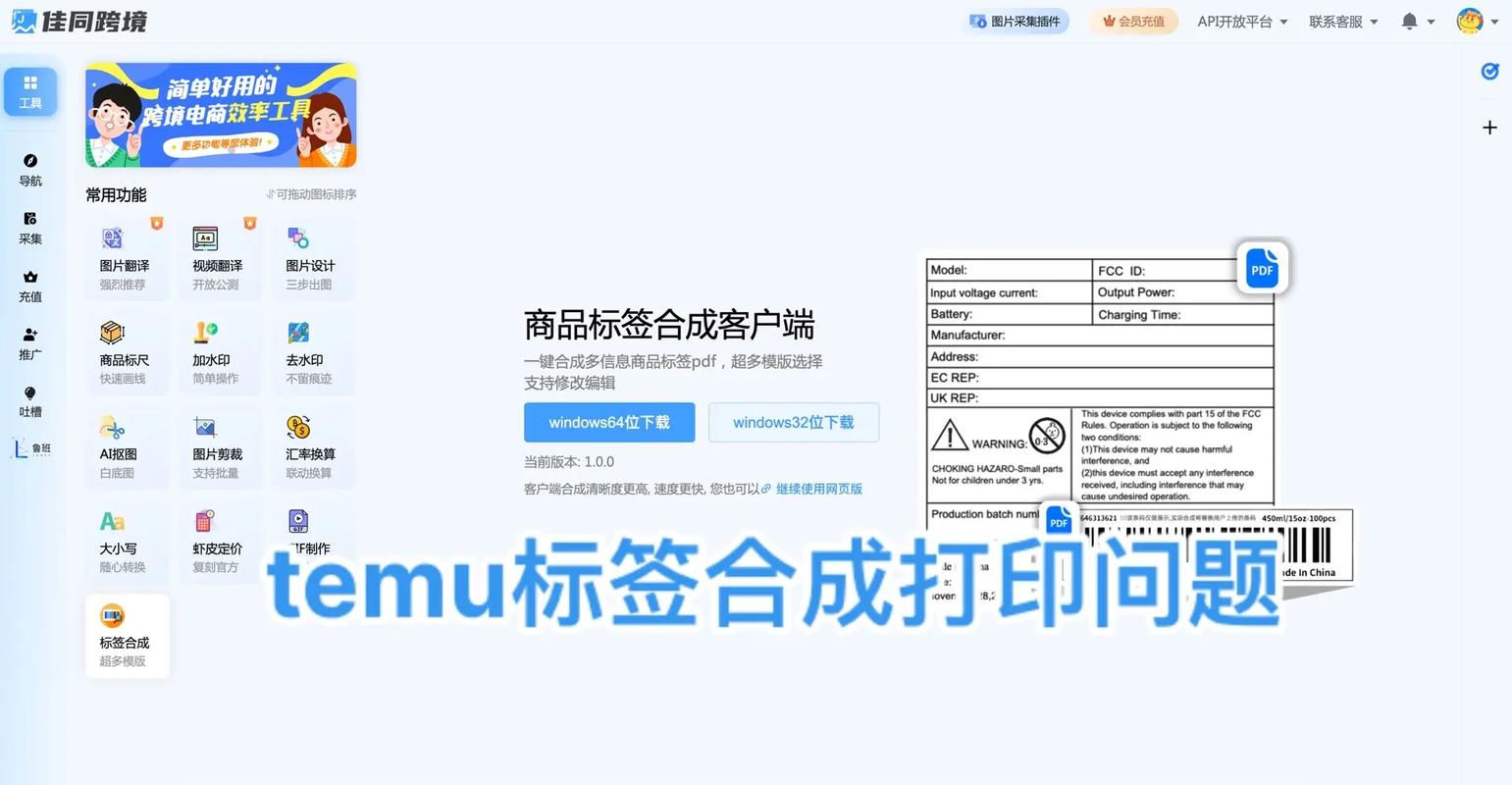The image size is (1512, 785).
Task: Click the PDF icon beside the barcode label
Action: click(1059, 521)
